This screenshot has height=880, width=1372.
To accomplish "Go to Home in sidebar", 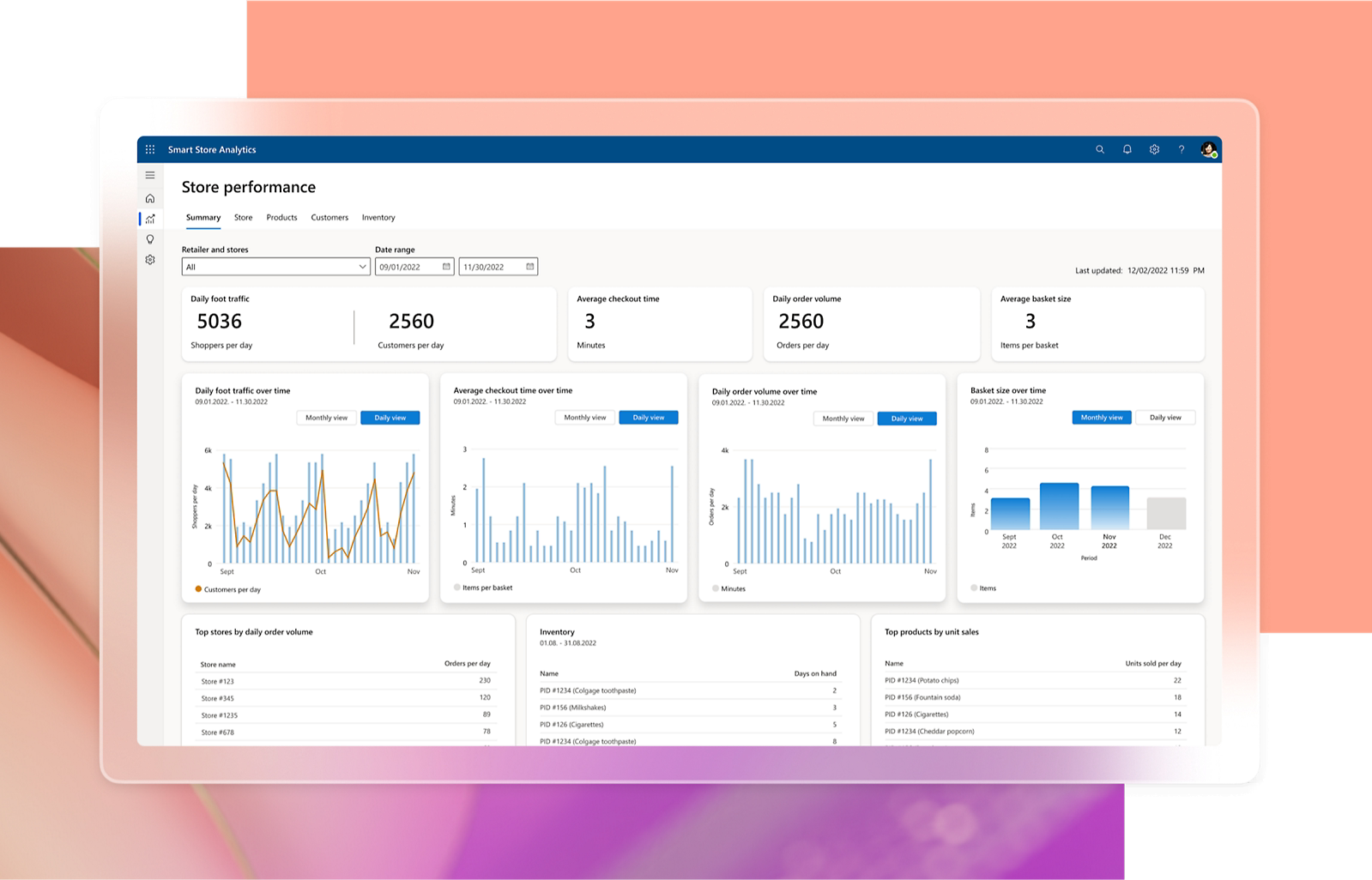I will pos(150,198).
